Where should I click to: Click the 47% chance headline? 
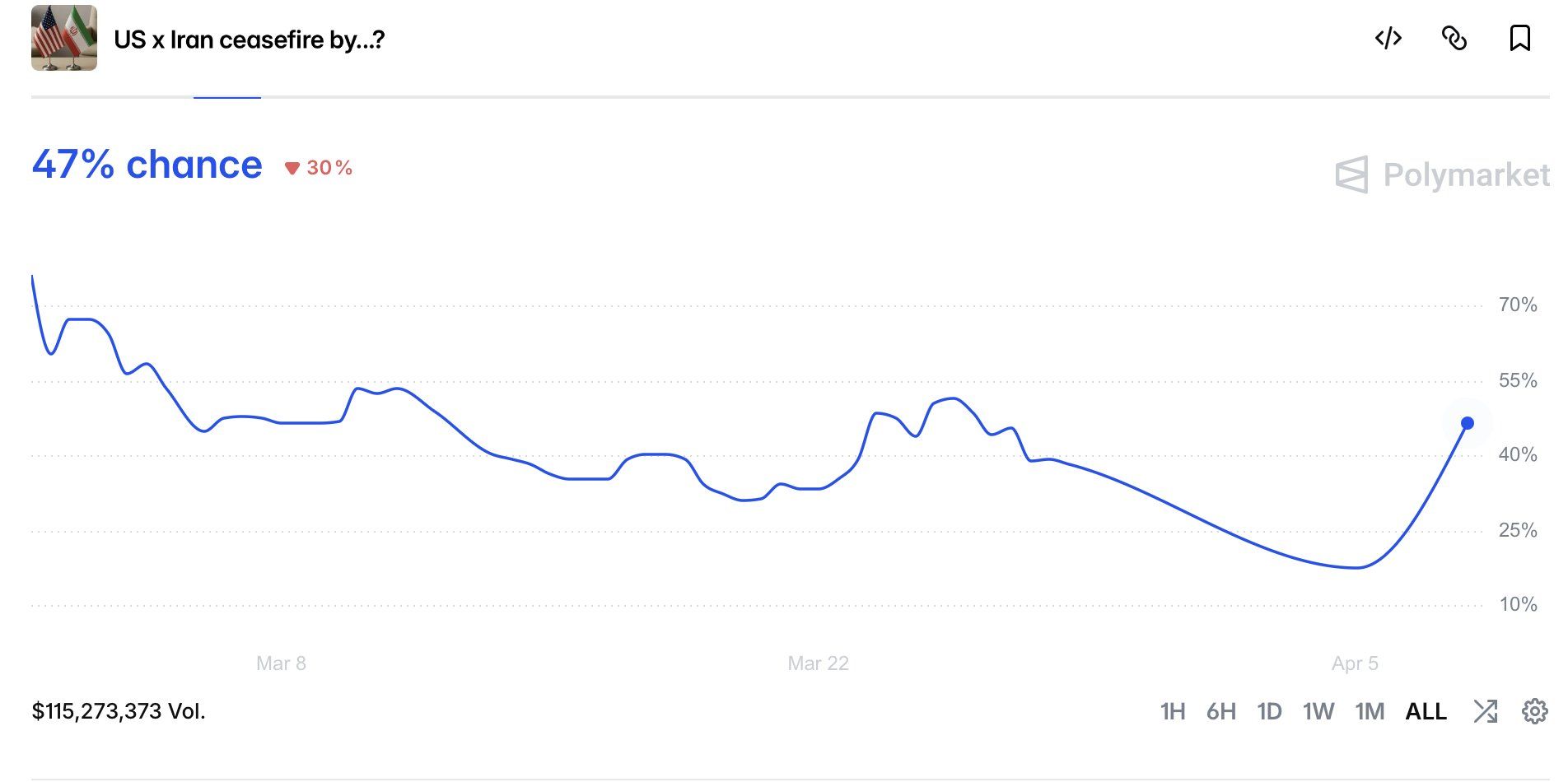click(x=147, y=165)
